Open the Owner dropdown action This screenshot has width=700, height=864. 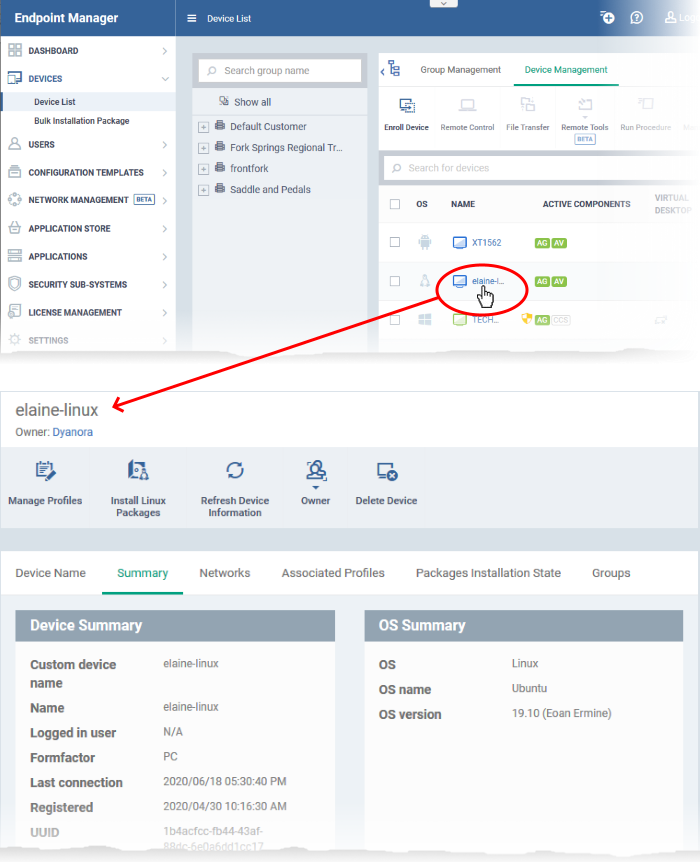click(x=315, y=483)
